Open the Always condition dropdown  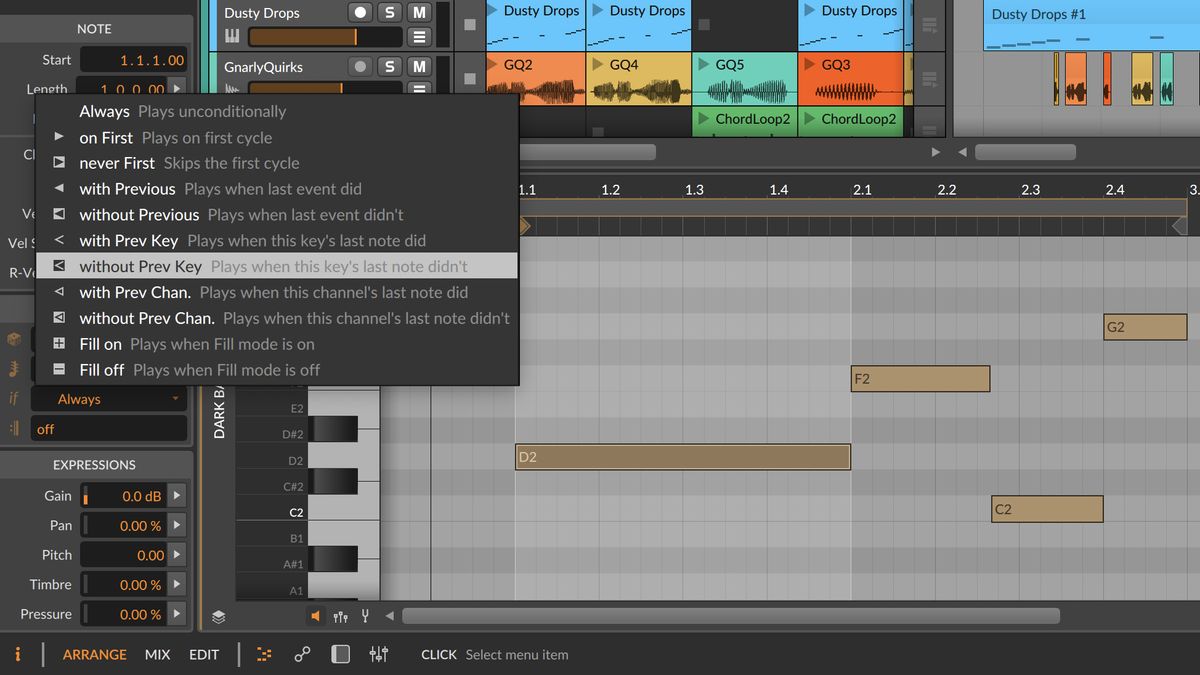(x=108, y=399)
